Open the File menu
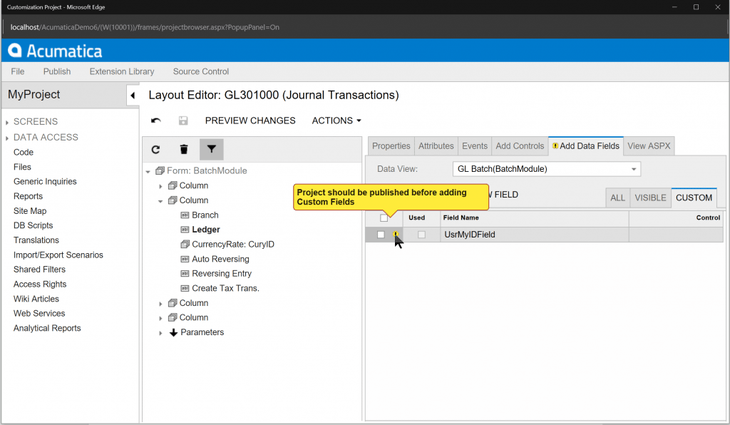The image size is (730, 425). click(x=18, y=71)
